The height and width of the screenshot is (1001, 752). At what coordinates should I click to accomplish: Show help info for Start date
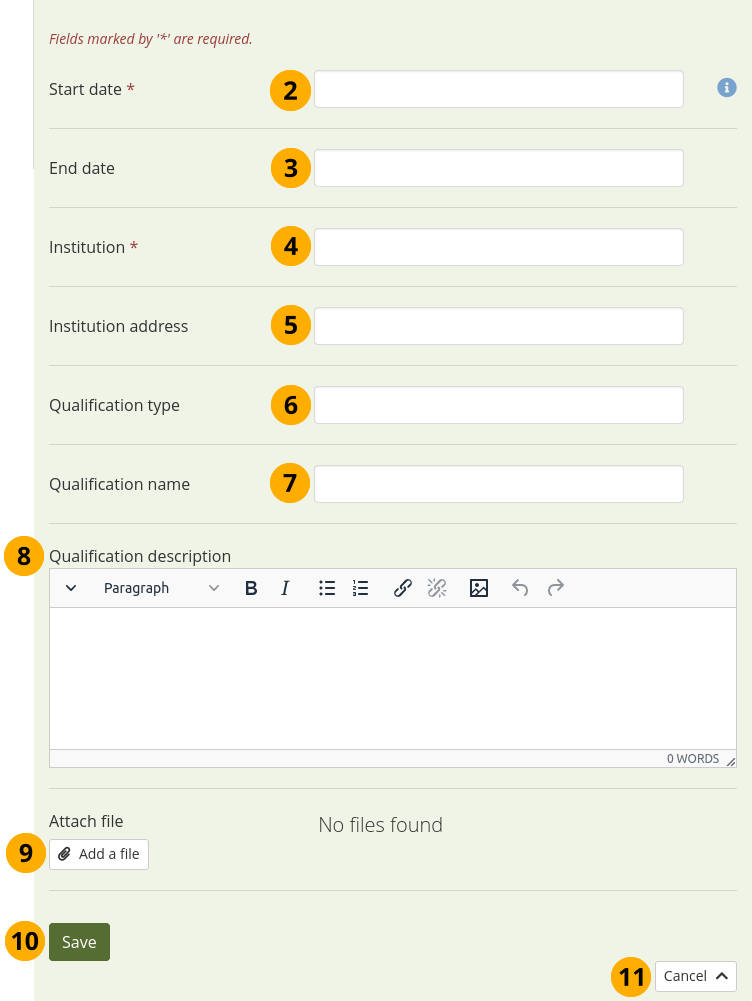click(x=727, y=88)
